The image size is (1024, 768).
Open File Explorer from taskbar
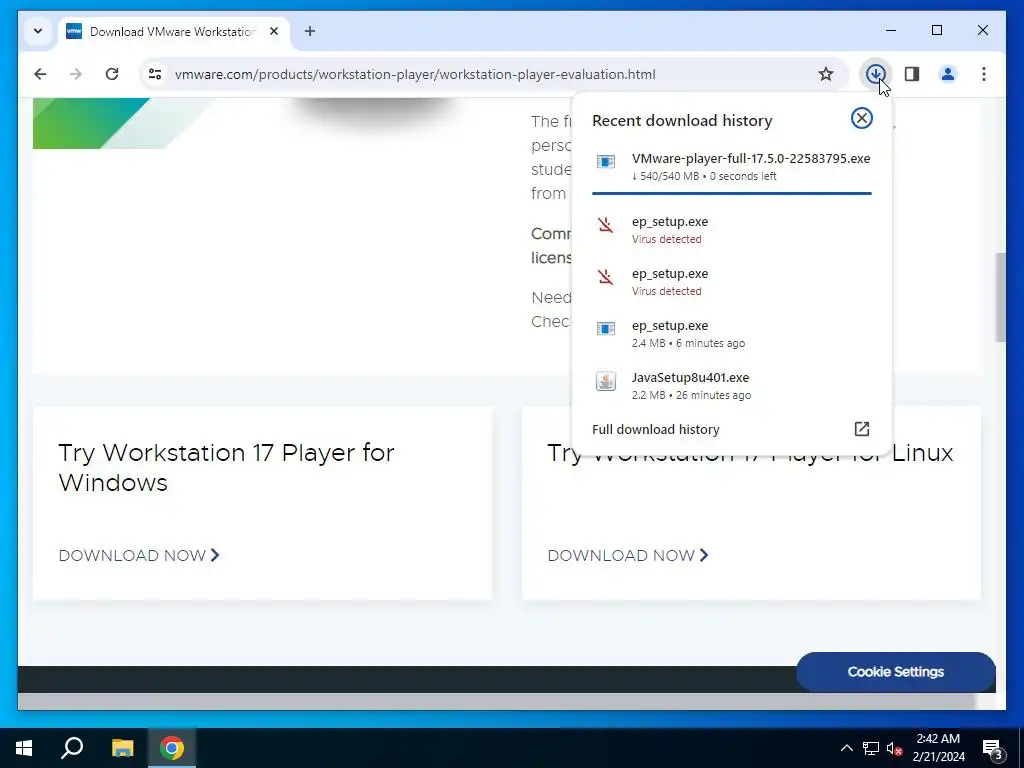pos(122,748)
